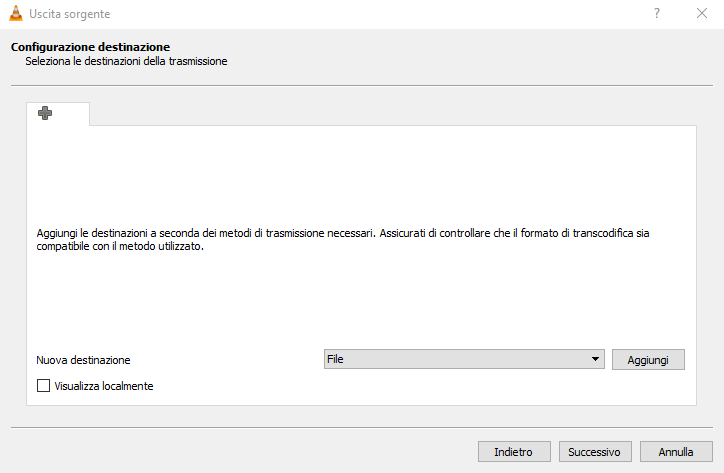Click the "Uscita sorgente" window title text
This screenshot has height=473, width=724.
[x=70, y=14]
